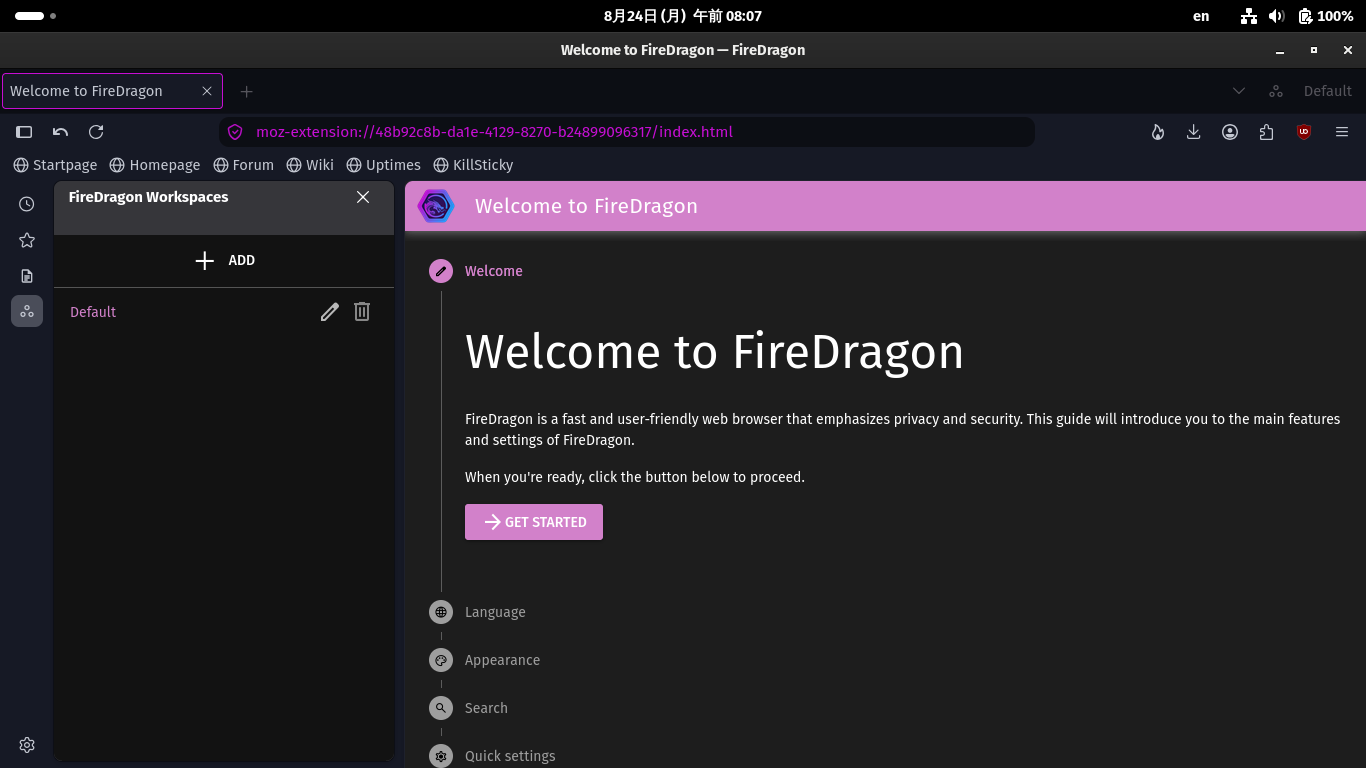The height and width of the screenshot is (768, 1366).
Task: Edit the Default workspace with the pencil
Action: [330, 312]
